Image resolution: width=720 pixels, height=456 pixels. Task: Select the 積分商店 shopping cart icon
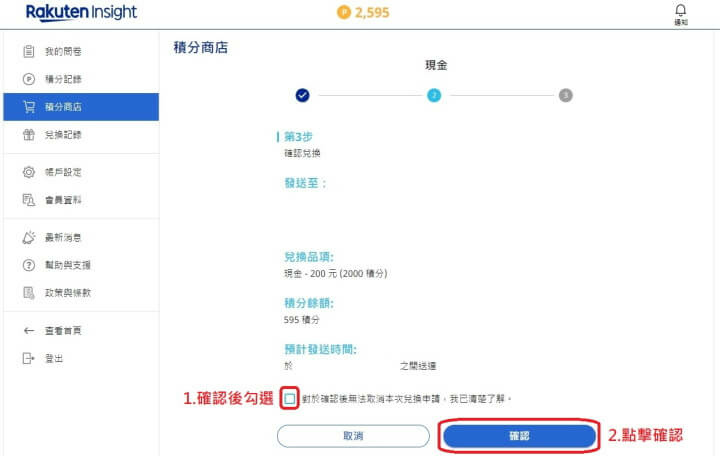(29, 107)
